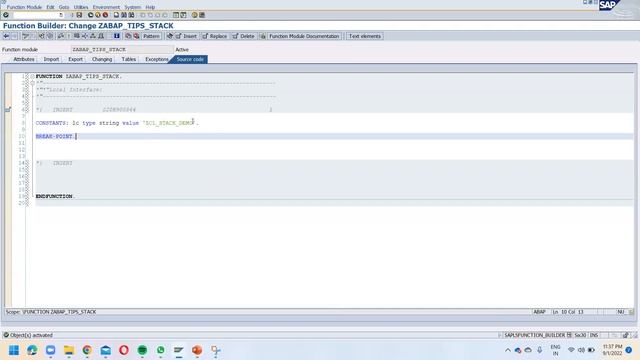
Task: Click the Replace button
Action: tap(215, 36)
